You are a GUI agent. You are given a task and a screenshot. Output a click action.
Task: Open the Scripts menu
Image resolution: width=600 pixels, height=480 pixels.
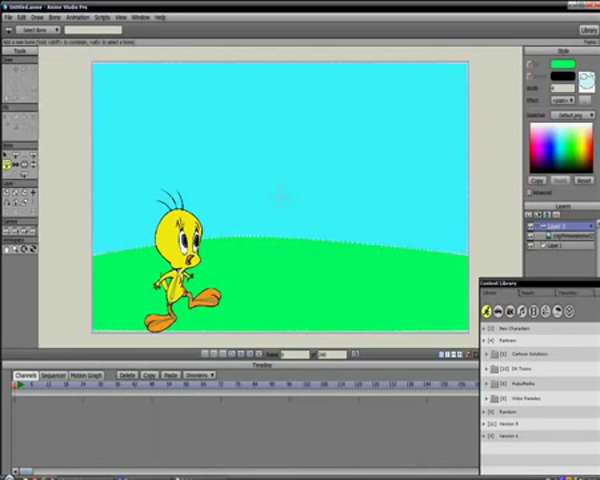point(102,18)
